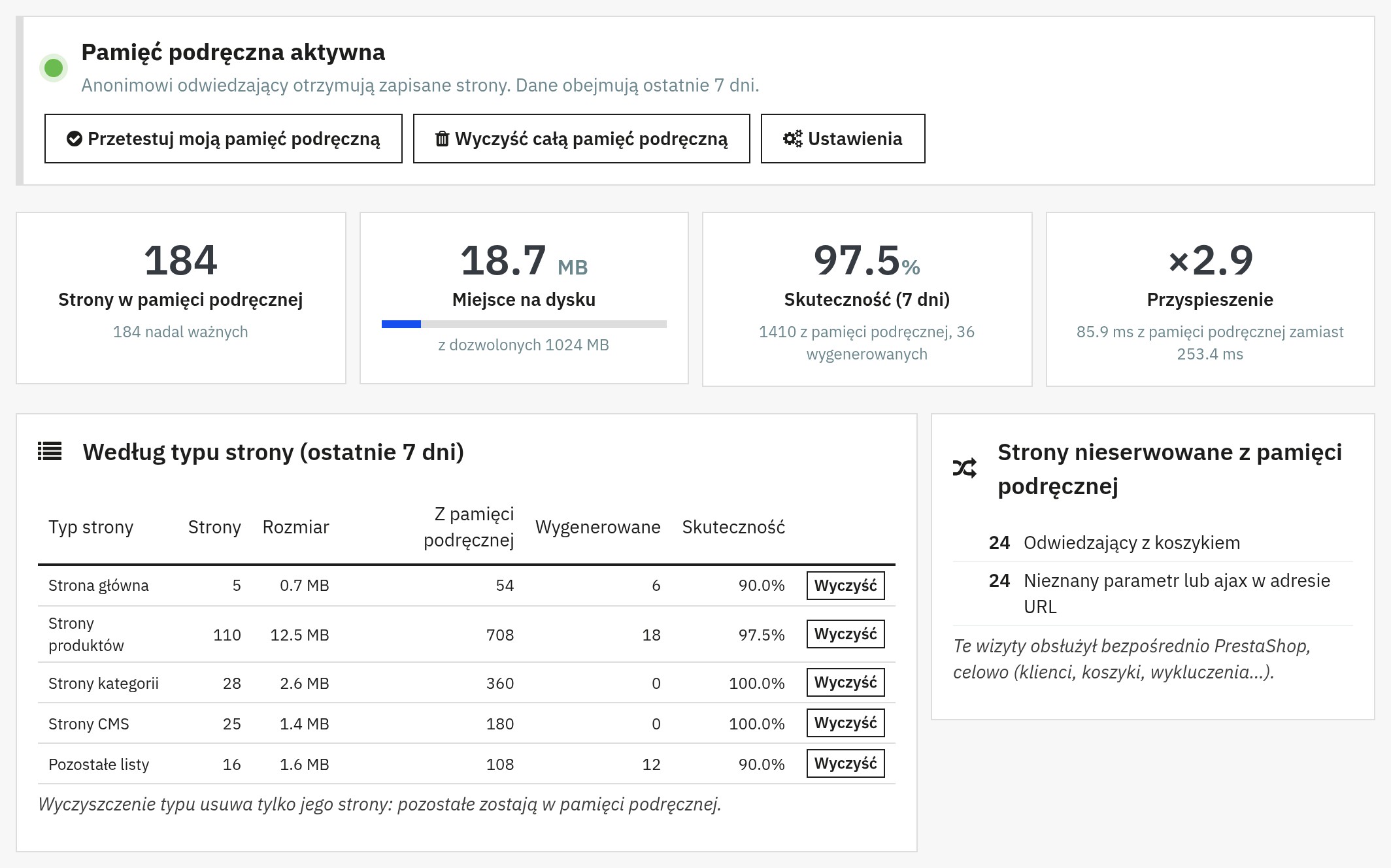Click 'Nieznany parametr lub ajax w adresie URL'

coord(1177,593)
